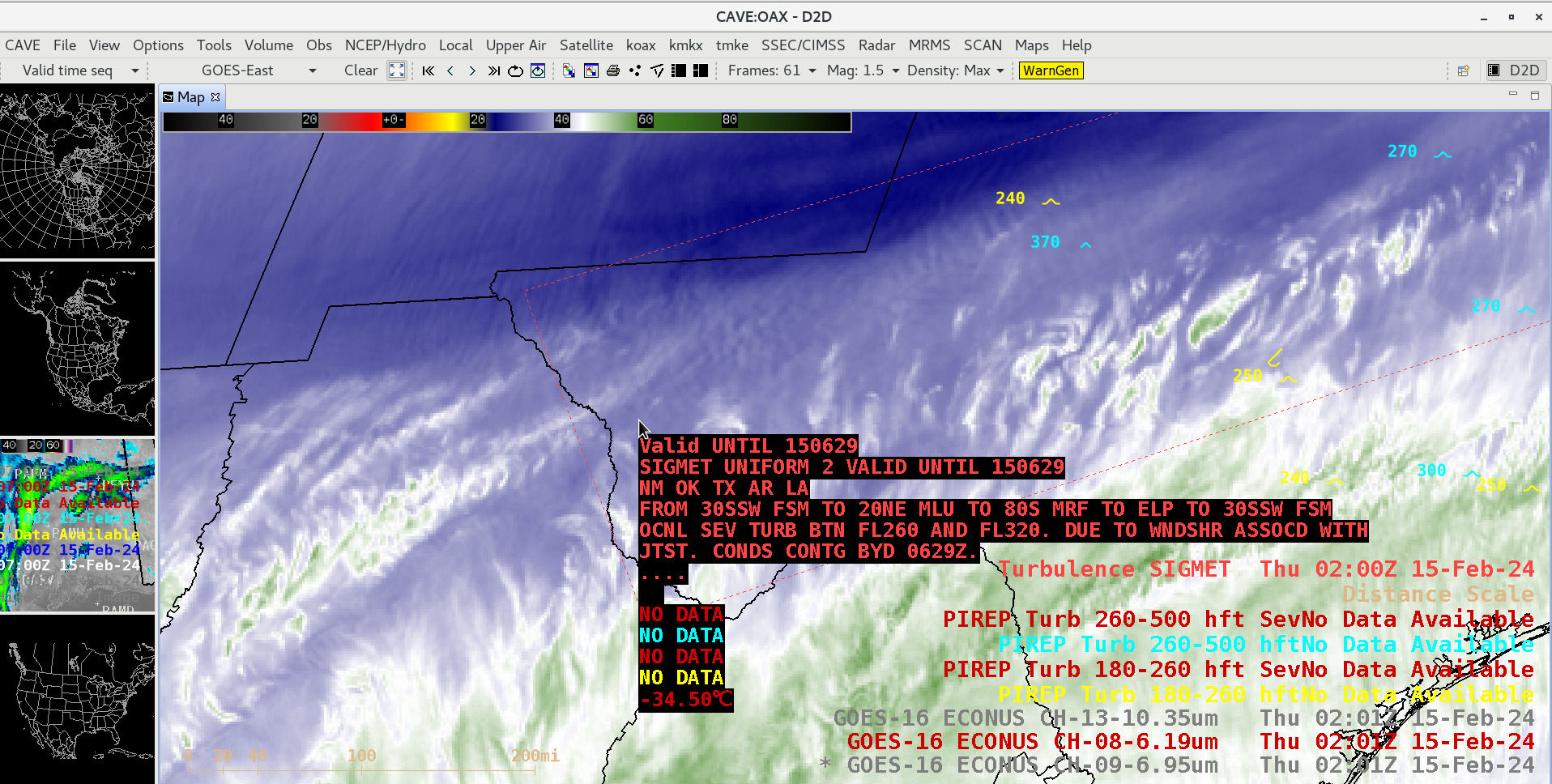Toggle loop animation icon

click(x=515, y=70)
